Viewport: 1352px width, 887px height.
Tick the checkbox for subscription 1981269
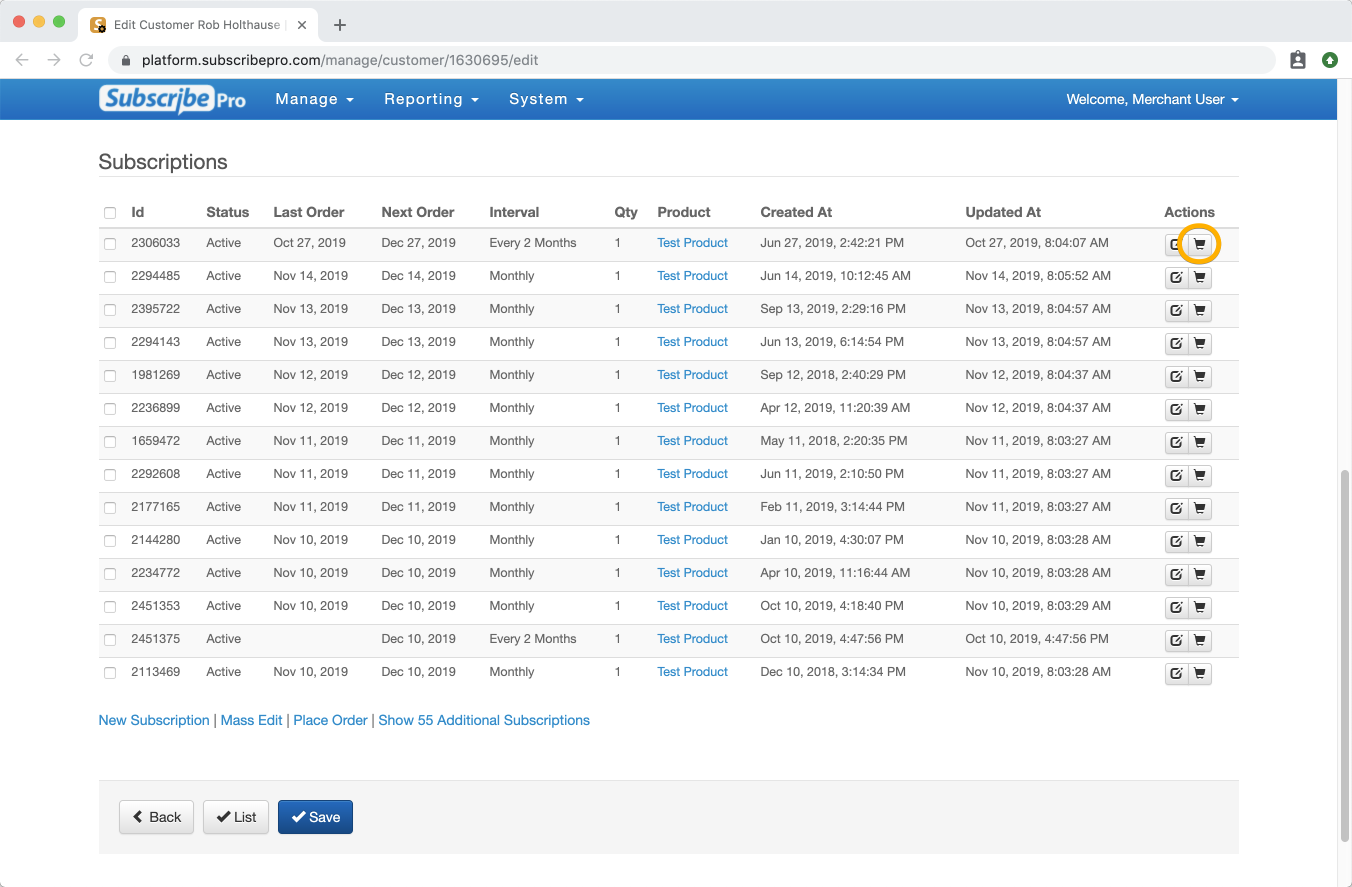click(x=110, y=376)
